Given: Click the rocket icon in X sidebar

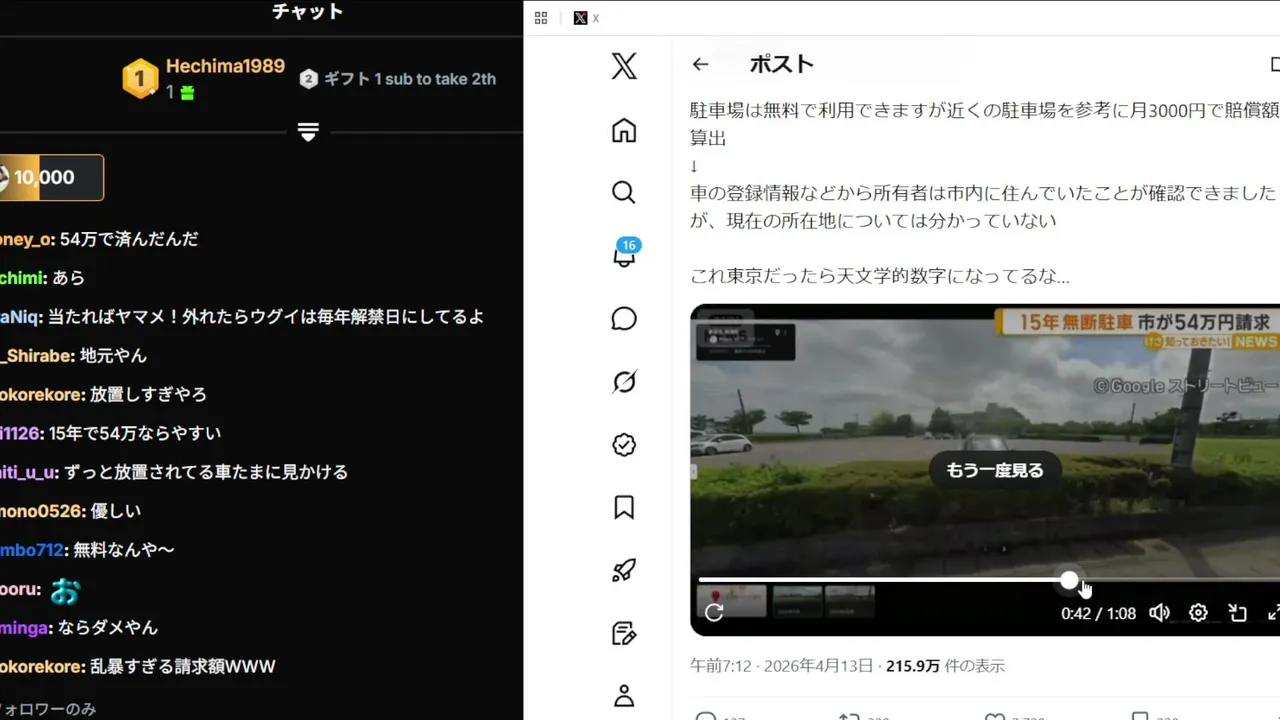Looking at the screenshot, I should pyautogui.click(x=624, y=571).
